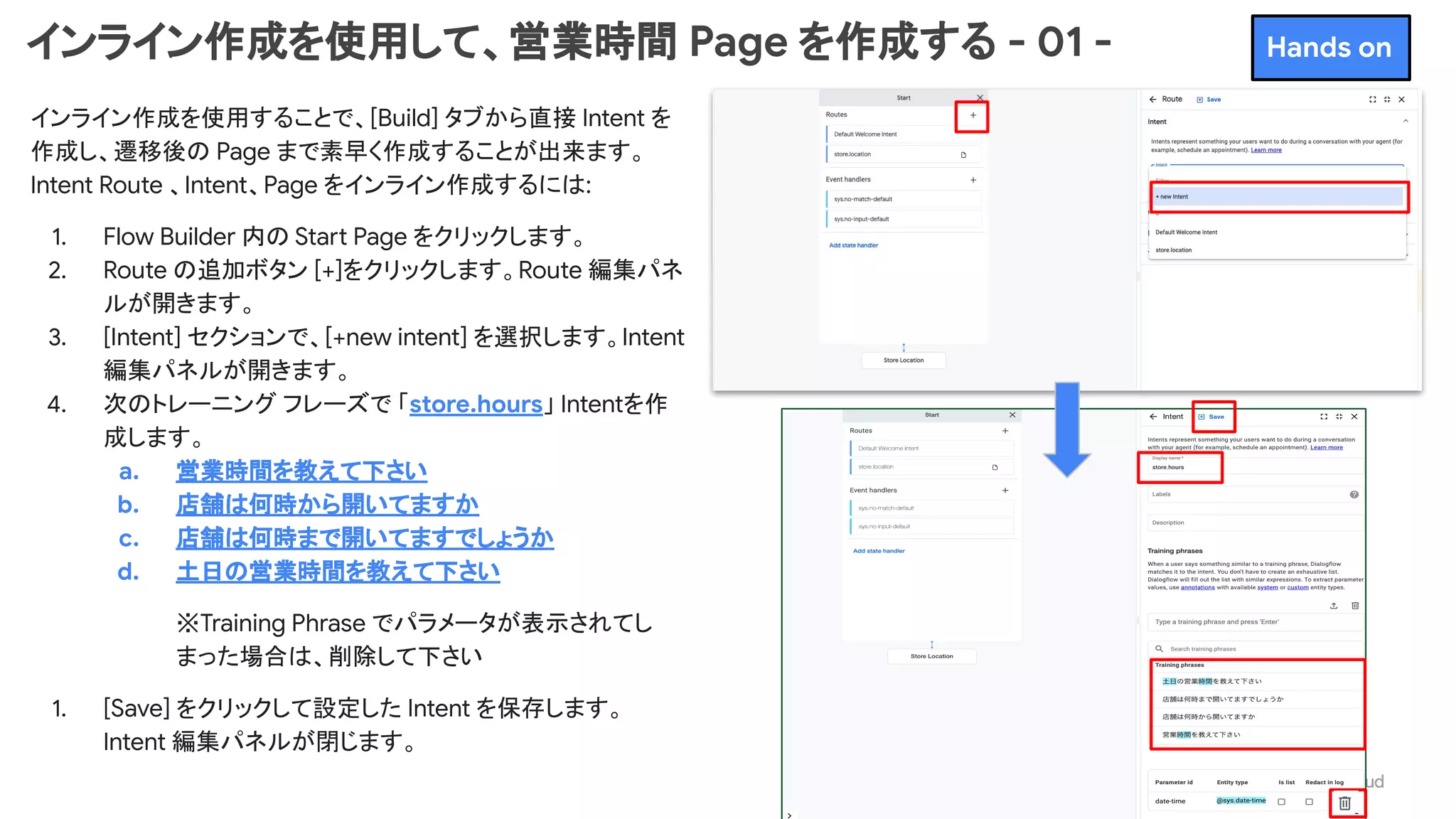Screen dimensions: 1456x819
Task: Open the Learn more link in Intent panel
Action: (x=1327, y=447)
